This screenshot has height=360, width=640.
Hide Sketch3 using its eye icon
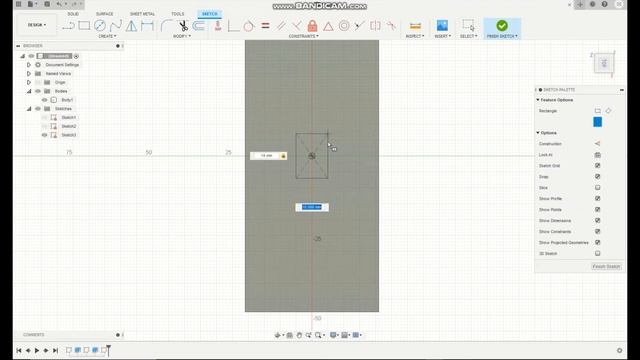coord(44,135)
